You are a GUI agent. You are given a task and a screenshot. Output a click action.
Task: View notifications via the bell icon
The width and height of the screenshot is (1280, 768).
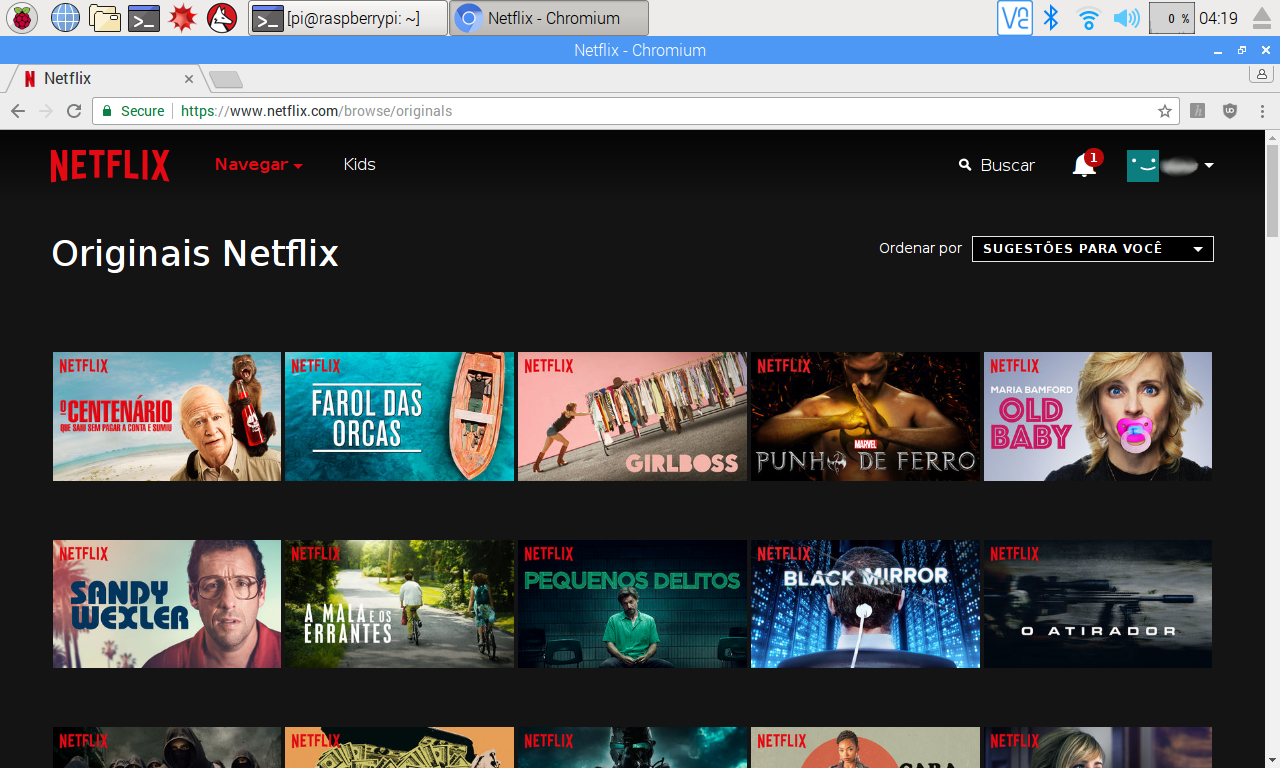click(x=1086, y=164)
